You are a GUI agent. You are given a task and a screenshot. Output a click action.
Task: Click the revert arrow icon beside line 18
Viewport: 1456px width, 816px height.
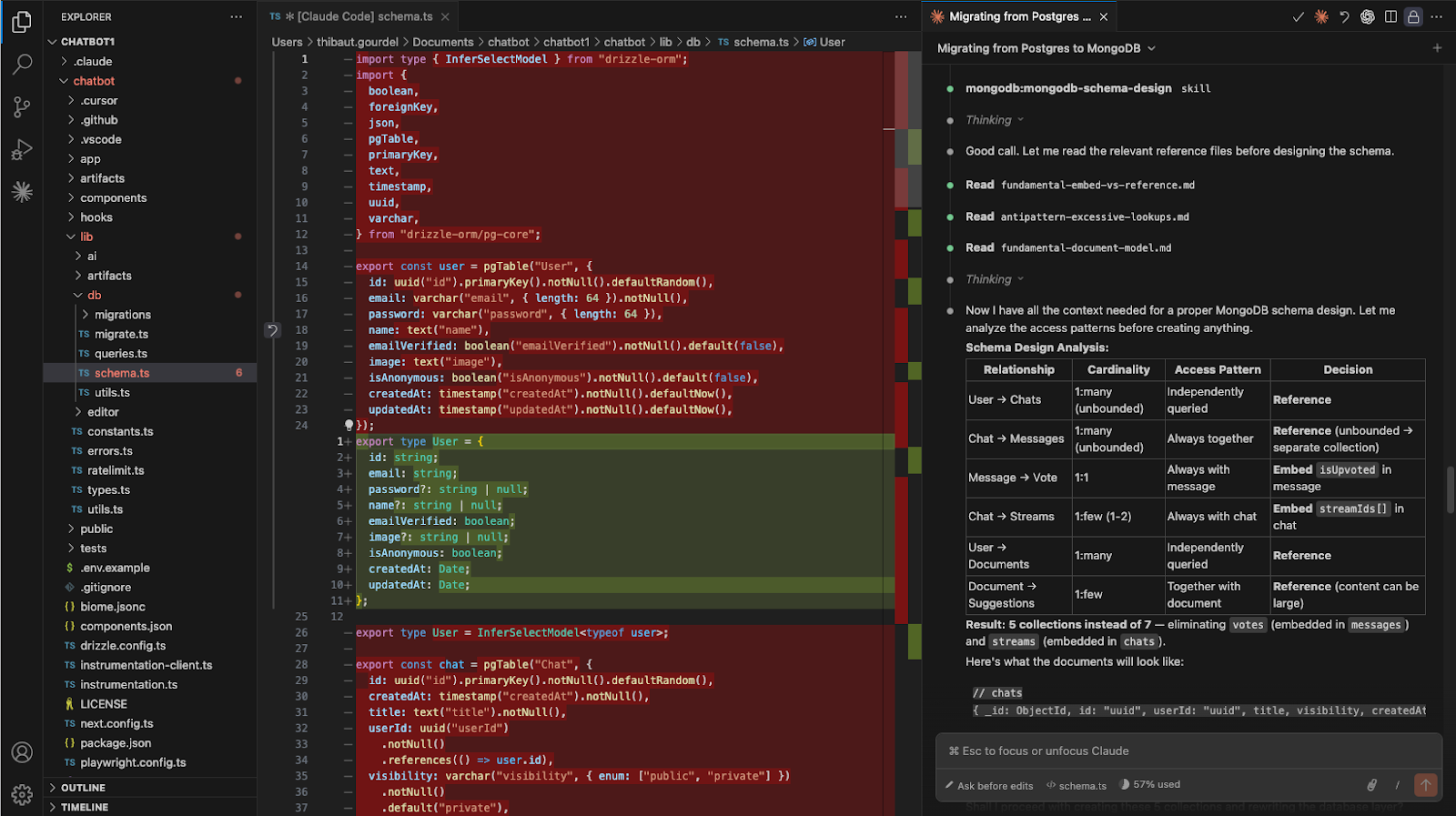272,329
